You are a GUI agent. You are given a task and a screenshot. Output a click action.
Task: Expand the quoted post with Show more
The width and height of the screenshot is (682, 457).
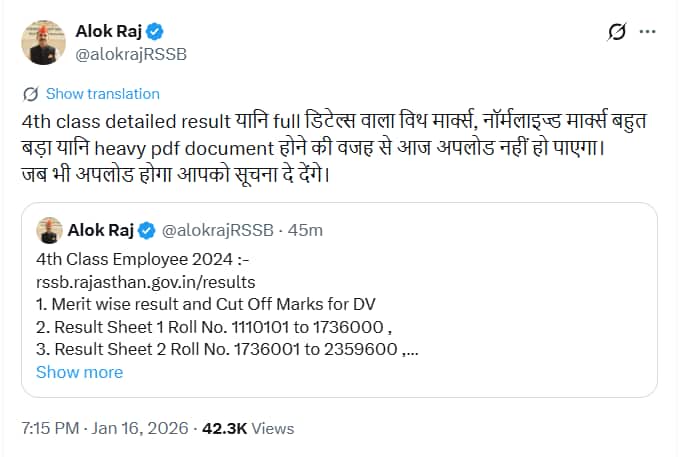[79, 372]
